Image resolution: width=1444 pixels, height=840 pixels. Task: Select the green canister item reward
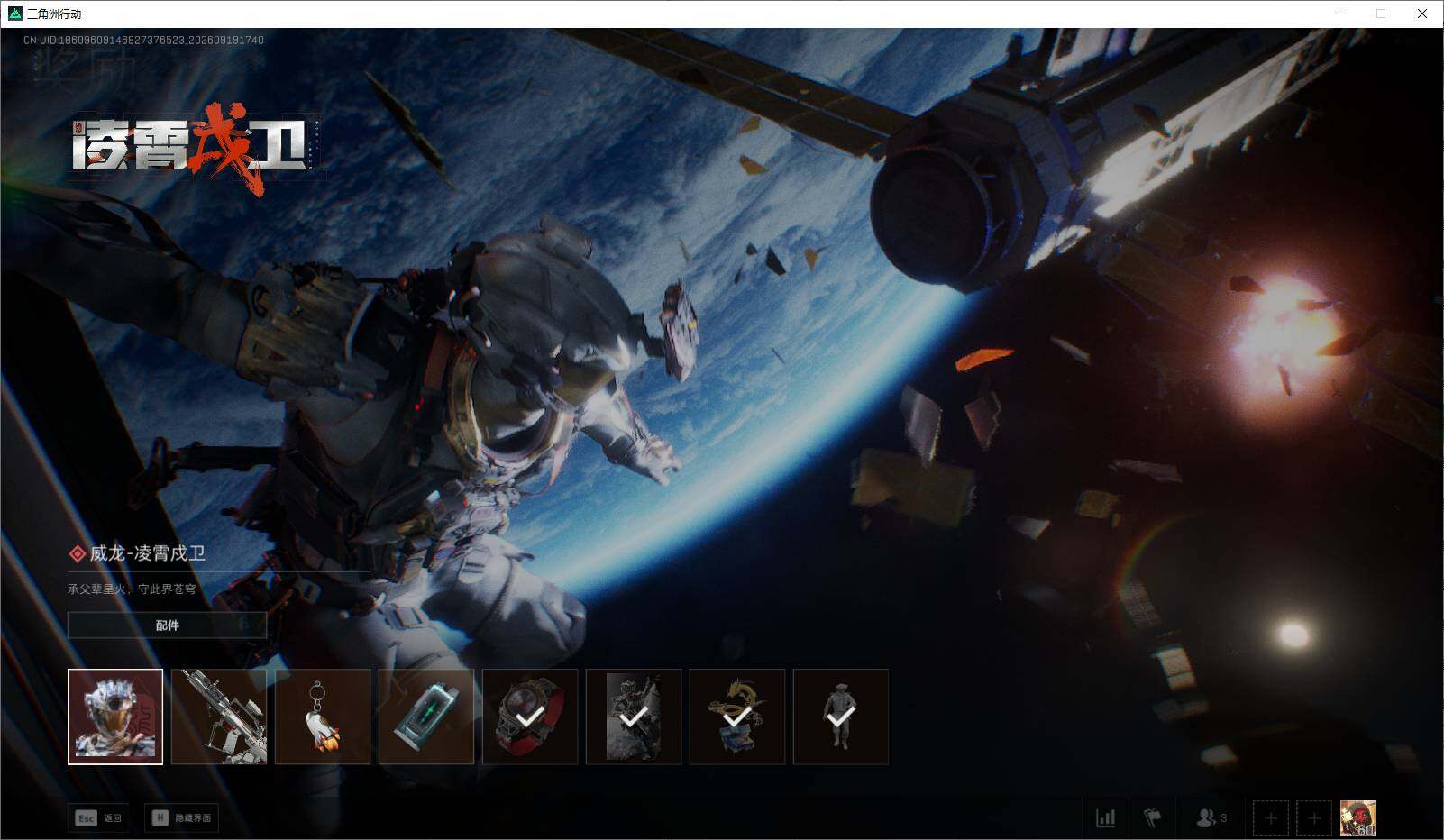(426, 717)
